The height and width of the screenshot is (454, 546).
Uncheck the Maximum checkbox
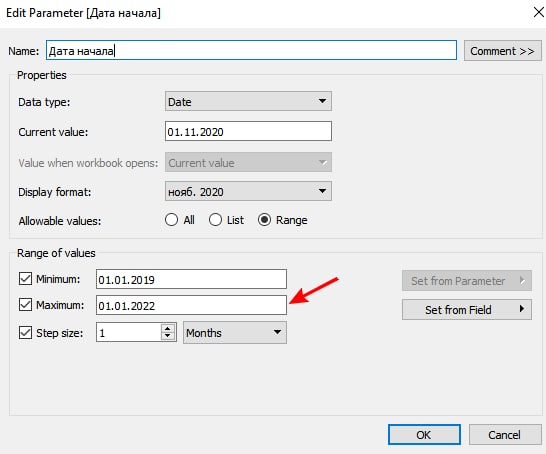coord(25,305)
